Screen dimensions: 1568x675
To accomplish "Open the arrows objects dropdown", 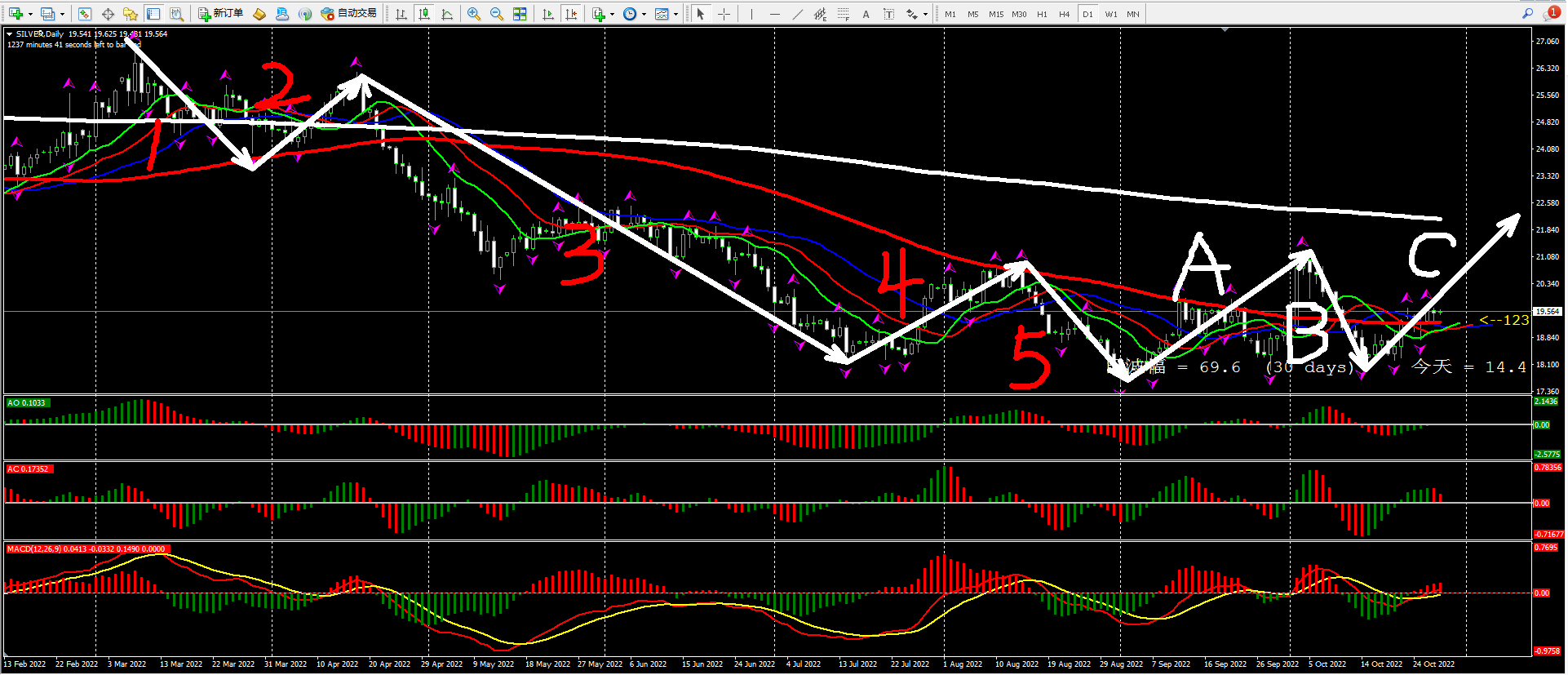I will point(925,14).
